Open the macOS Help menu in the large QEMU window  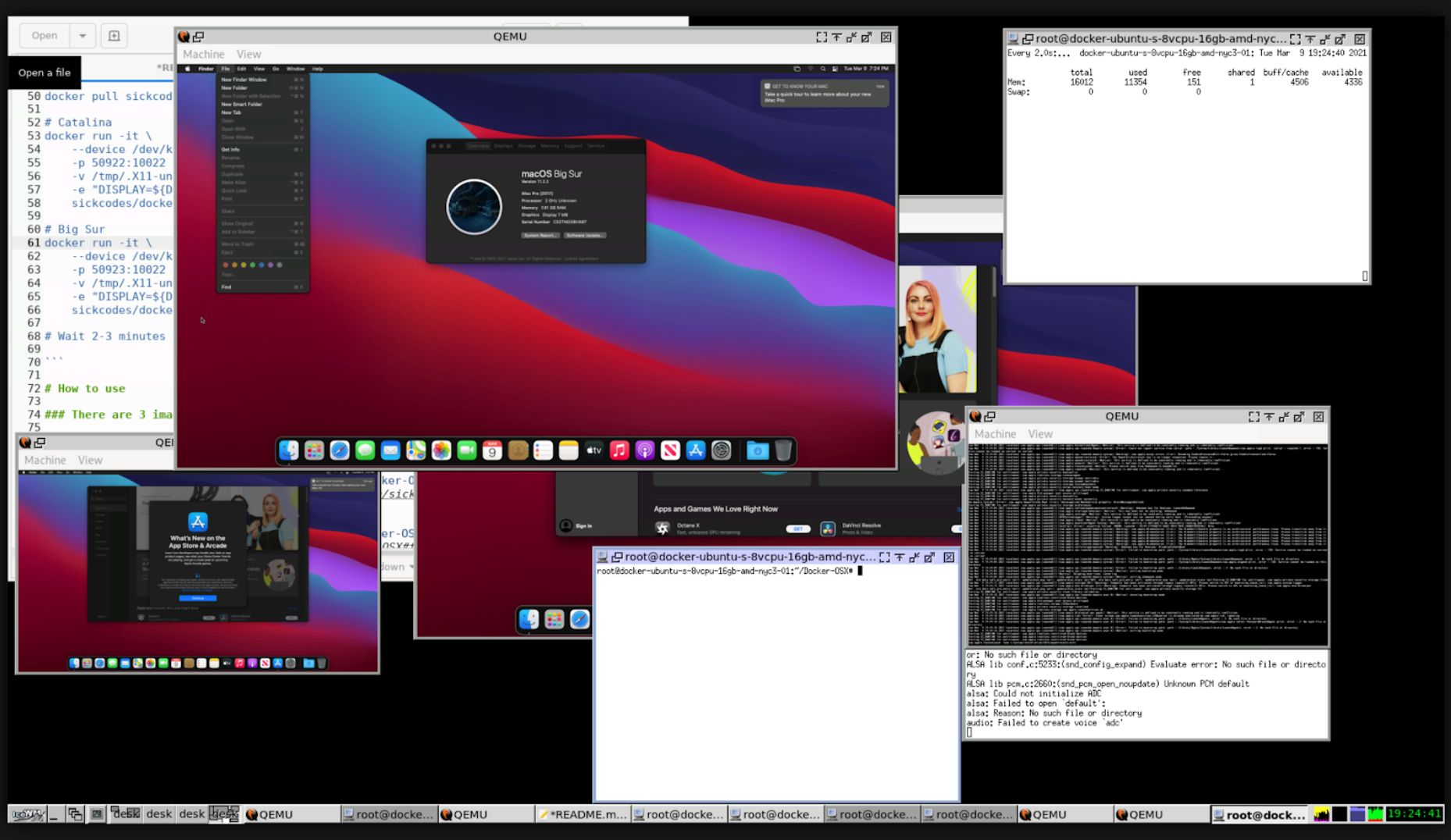coord(318,69)
